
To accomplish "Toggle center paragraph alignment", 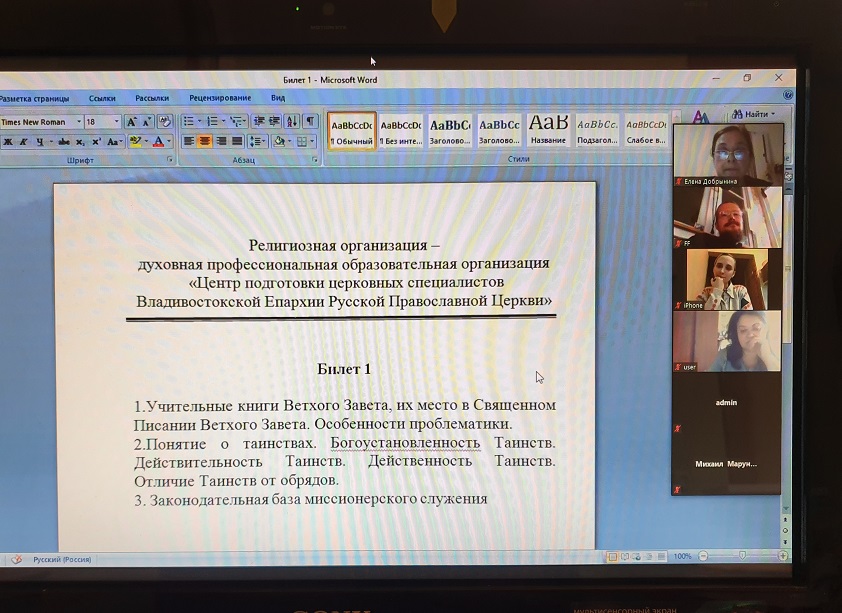I will (205, 142).
